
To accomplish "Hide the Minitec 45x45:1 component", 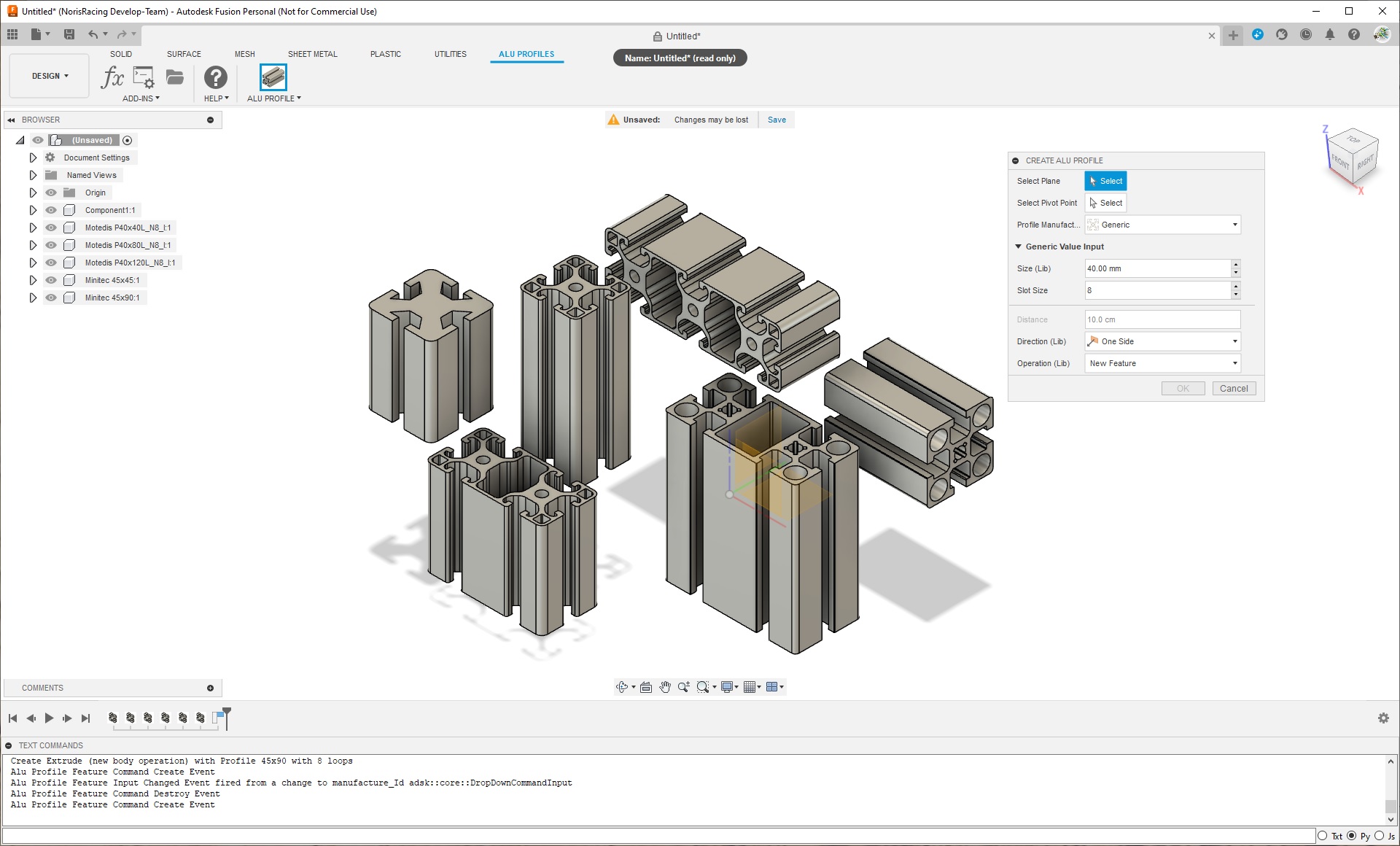I will tap(51, 280).
